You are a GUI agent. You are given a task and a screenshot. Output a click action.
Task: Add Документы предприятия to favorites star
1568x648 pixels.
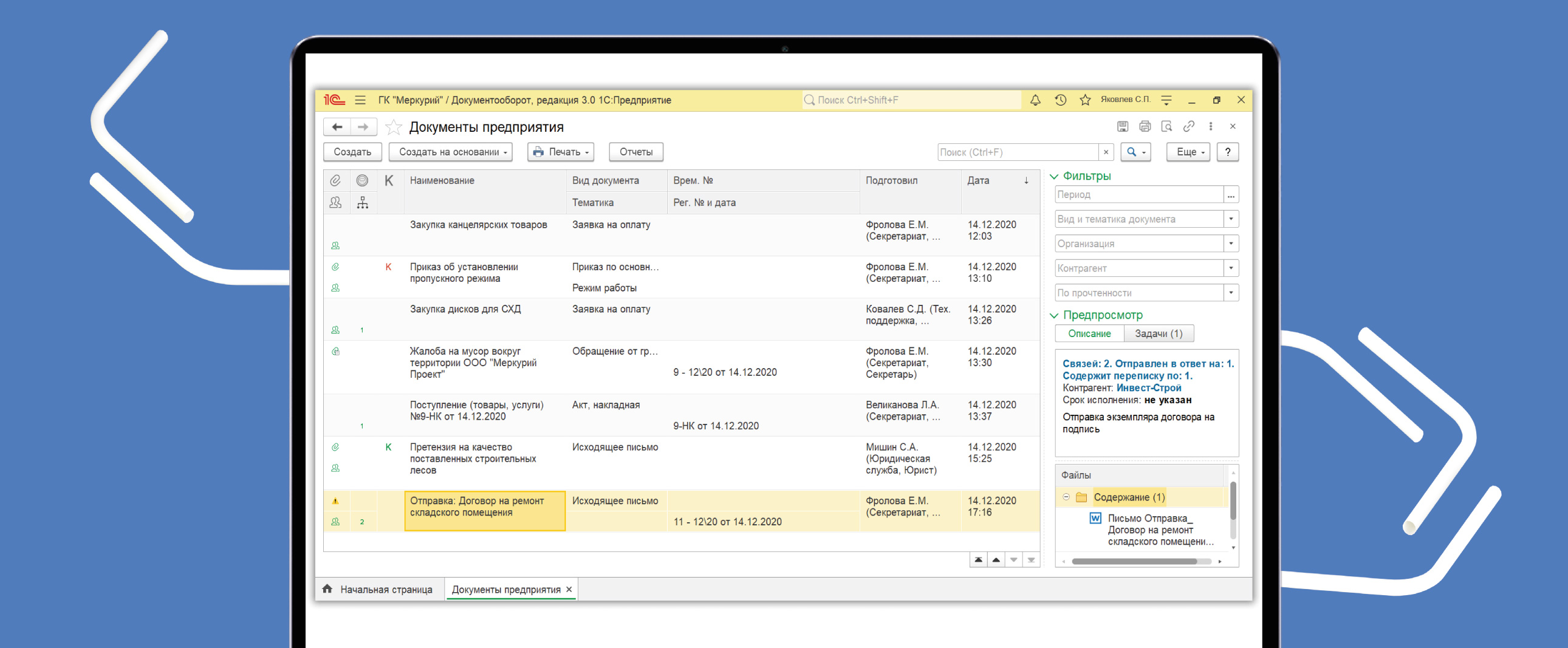tap(394, 127)
